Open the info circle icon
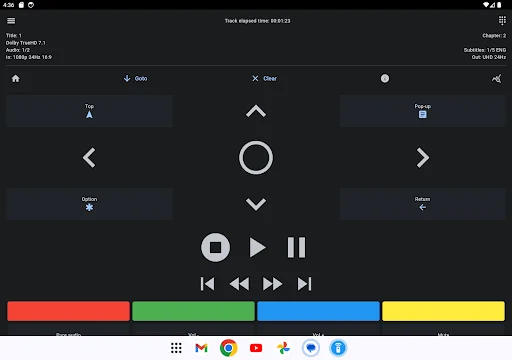Screen dimensions: 512x360 pos(385,78)
